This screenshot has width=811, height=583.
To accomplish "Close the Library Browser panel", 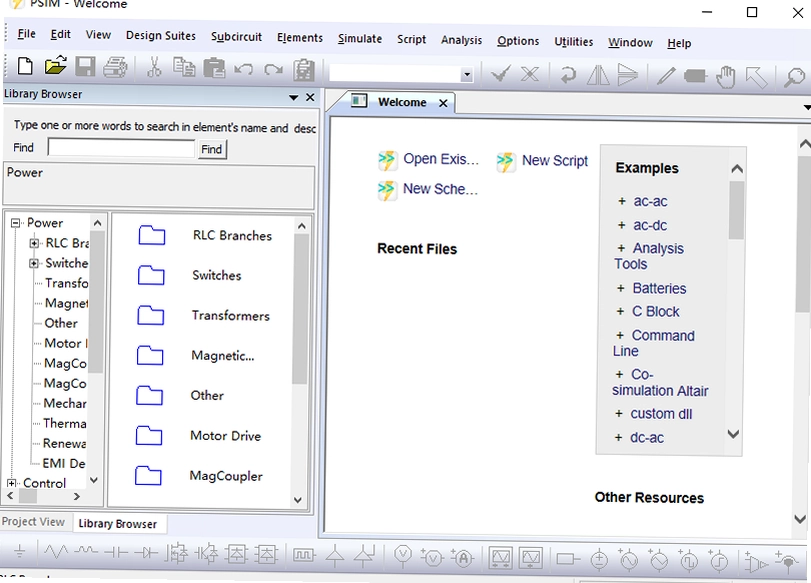I will [x=310, y=97].
